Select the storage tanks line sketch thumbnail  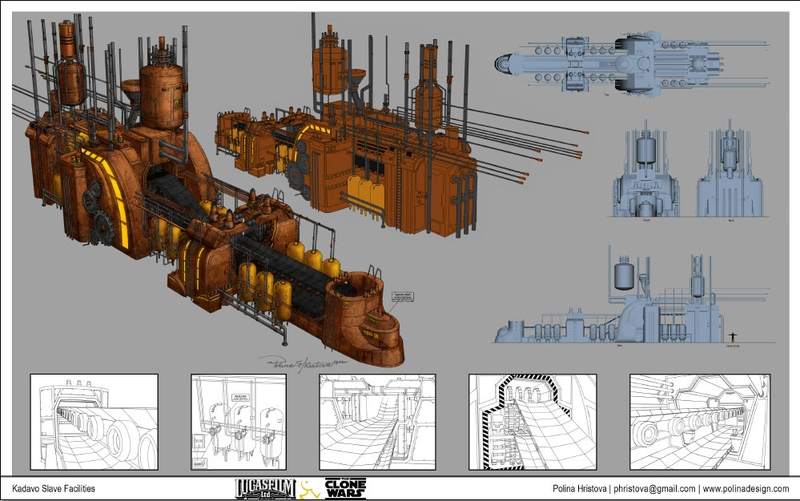tap(239, 422)
